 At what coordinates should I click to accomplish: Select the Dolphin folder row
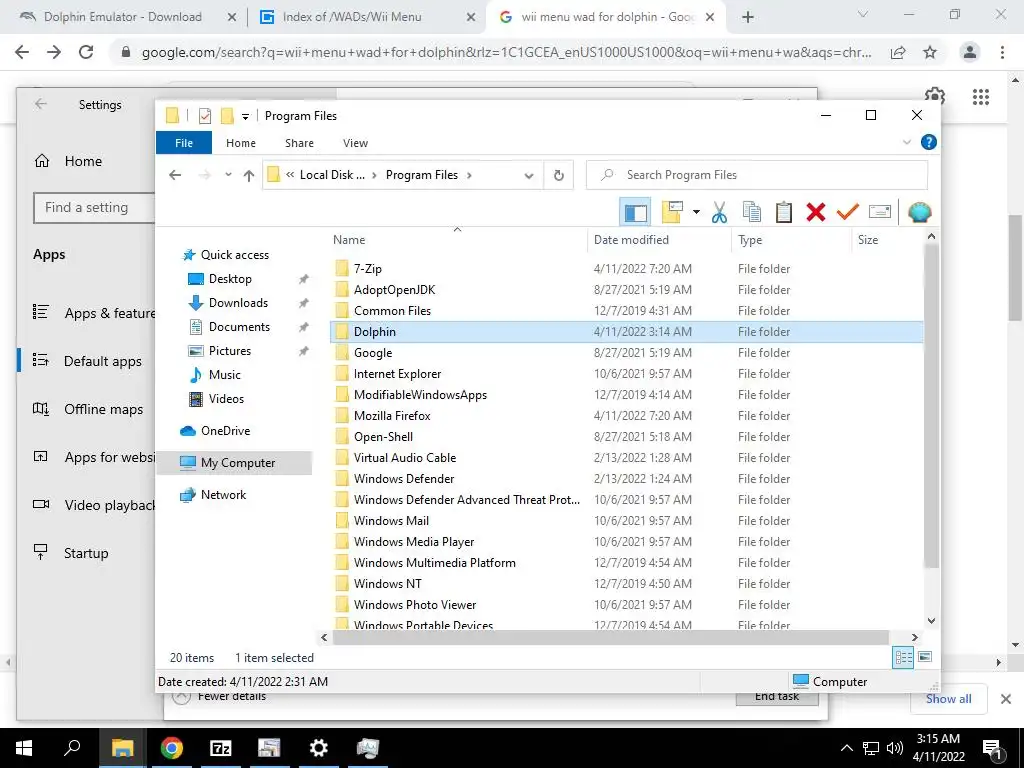[x=626, y=332]
